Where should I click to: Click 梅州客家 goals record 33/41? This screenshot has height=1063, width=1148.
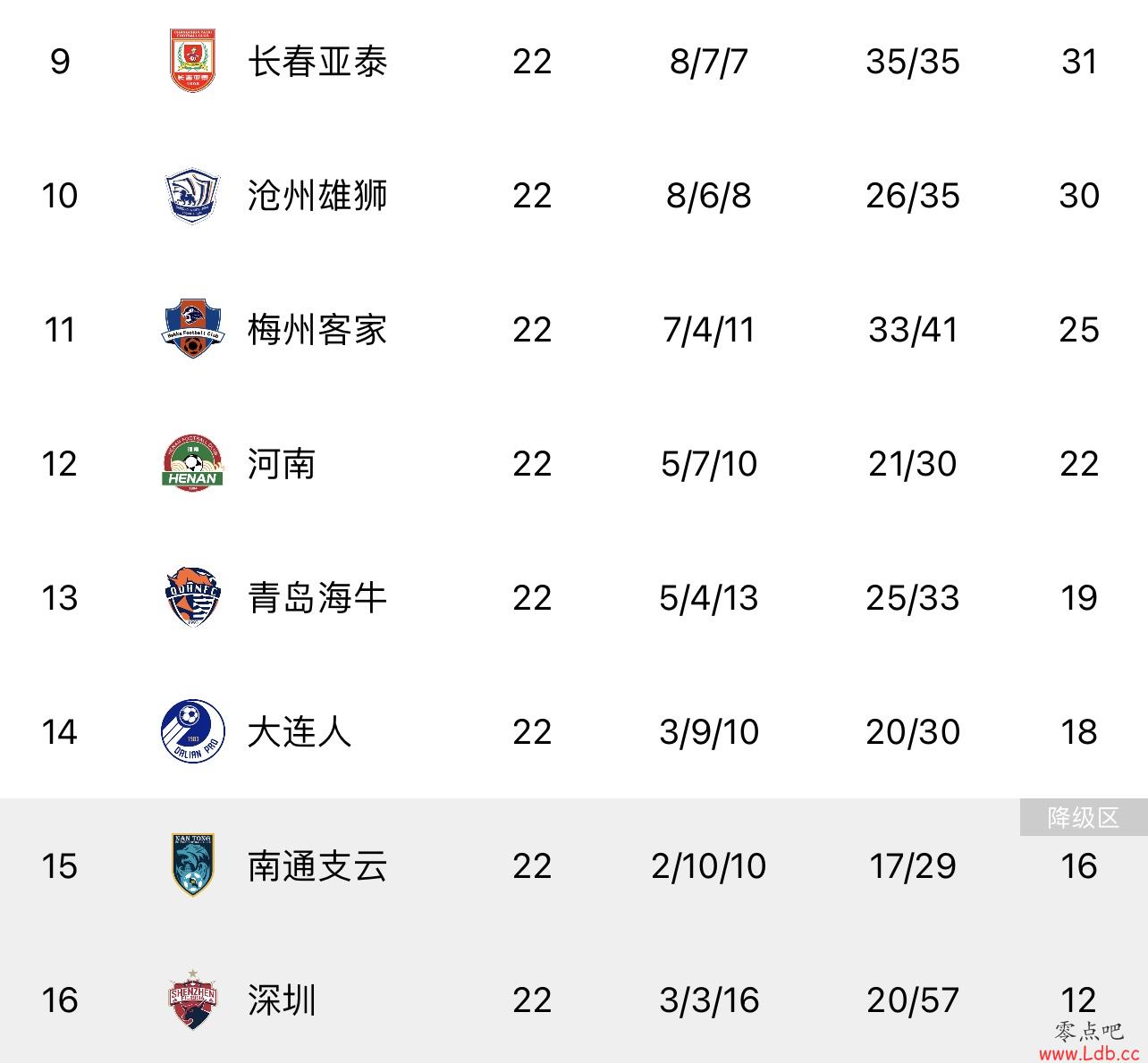pos(913,330)
